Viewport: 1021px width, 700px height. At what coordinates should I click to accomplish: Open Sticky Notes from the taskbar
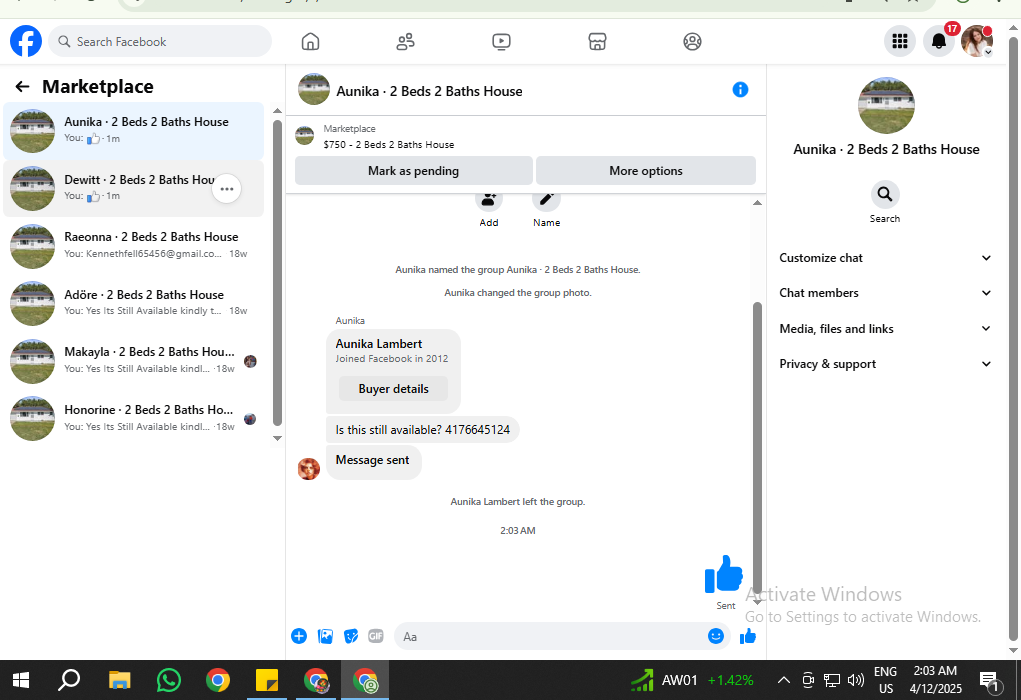267,680
